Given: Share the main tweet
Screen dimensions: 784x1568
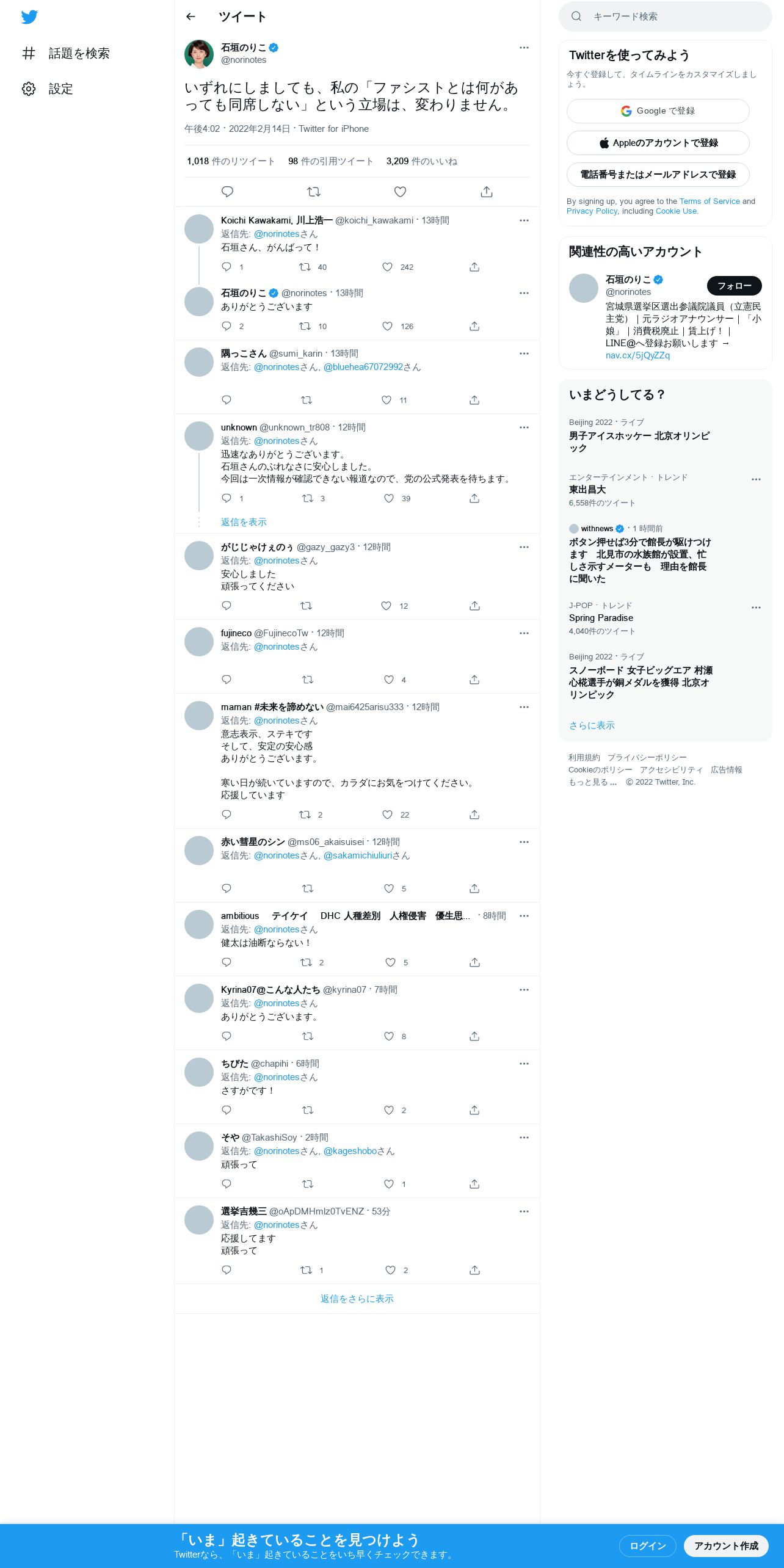Looking at the screenshot, I should pyautogui.click(x=487, y=192).
